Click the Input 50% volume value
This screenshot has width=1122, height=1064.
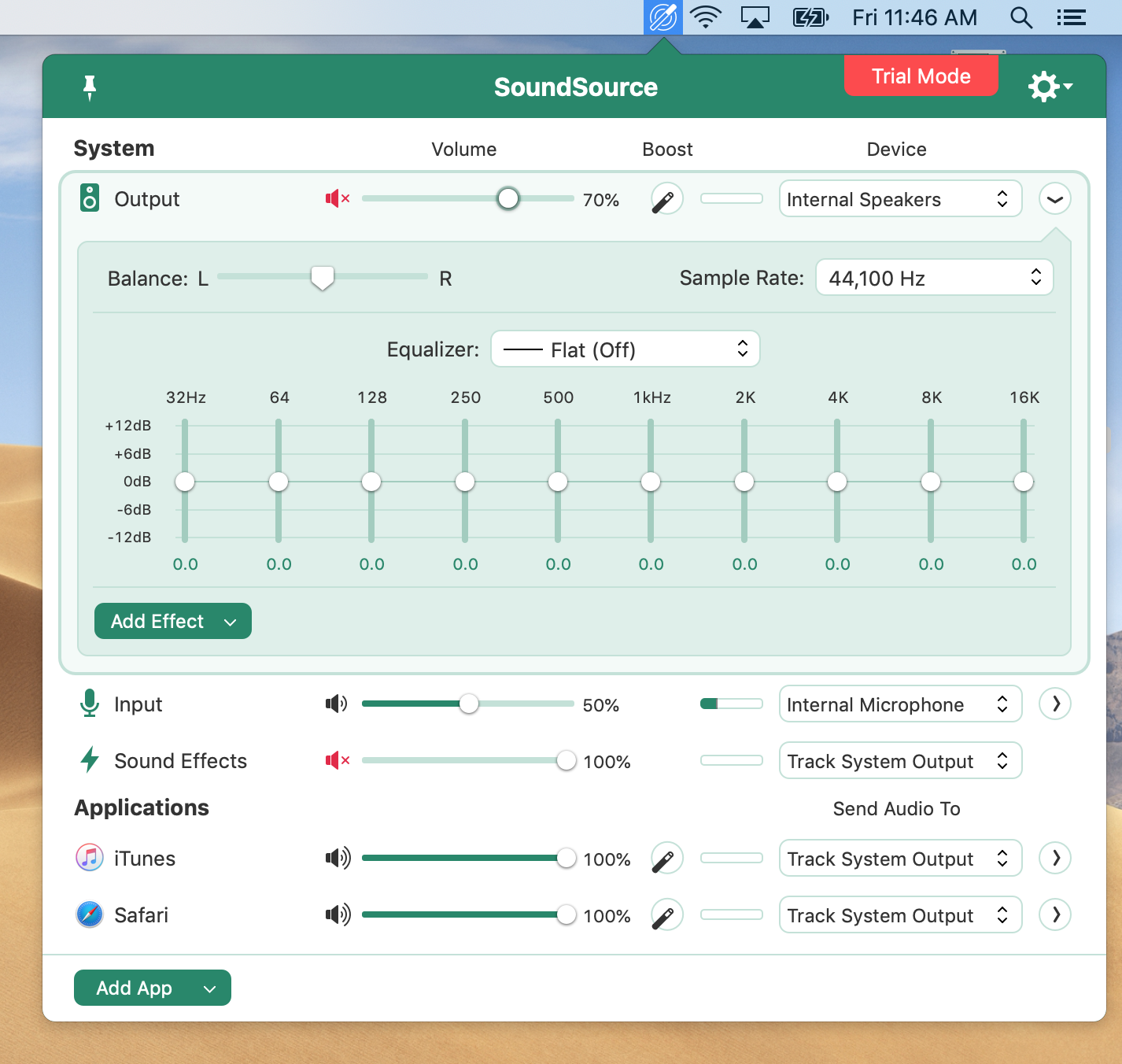point(601,705)
